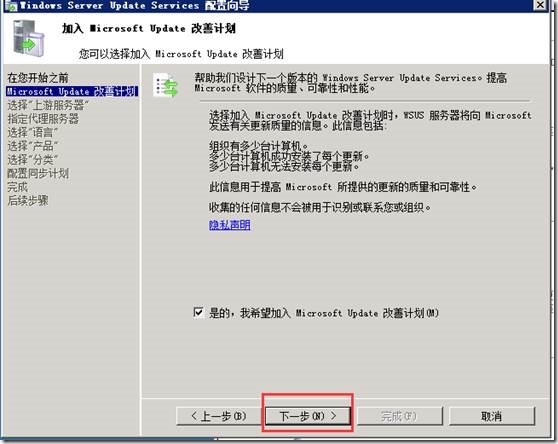Image resolution: width=558 pixels, height=444 pixels.
Task: Select the 后续步骤 step
Action: click(x=28, y=201)
